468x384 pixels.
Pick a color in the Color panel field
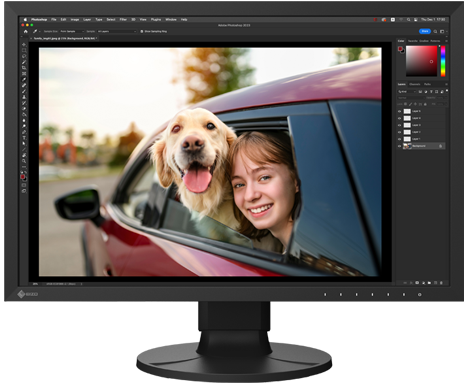(x=421, y=61)
